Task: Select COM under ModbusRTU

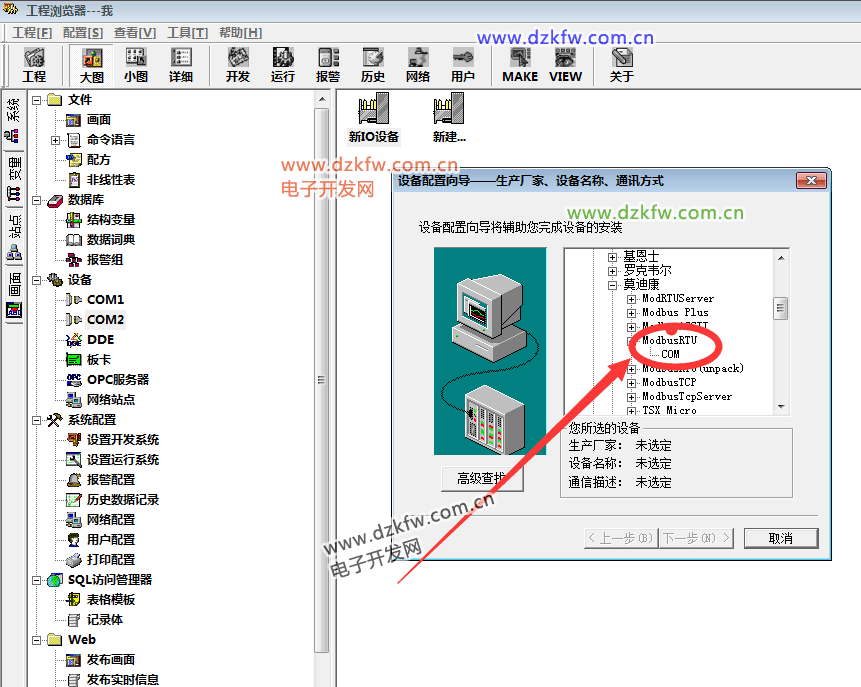Action: click(x=670, y=354)
